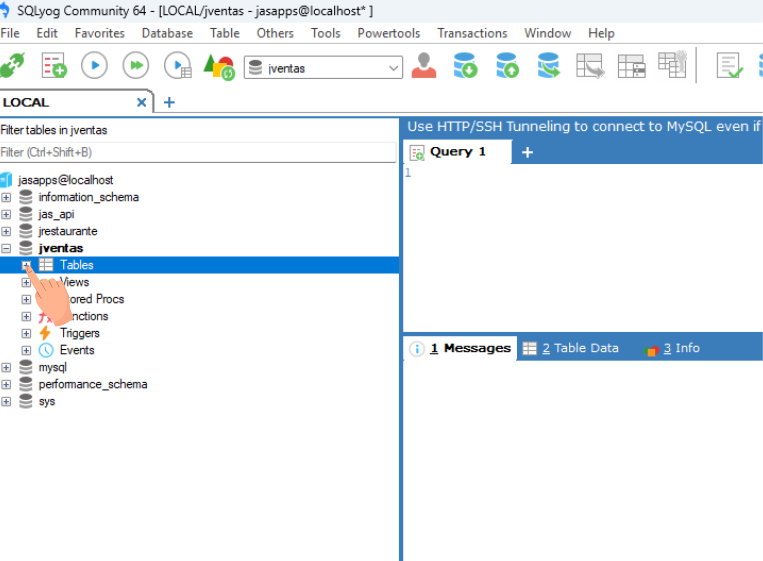The width and height of the screenshot is (763, 561).
Task: Open the 3 Info tab
Action: (x=672, y=348)
